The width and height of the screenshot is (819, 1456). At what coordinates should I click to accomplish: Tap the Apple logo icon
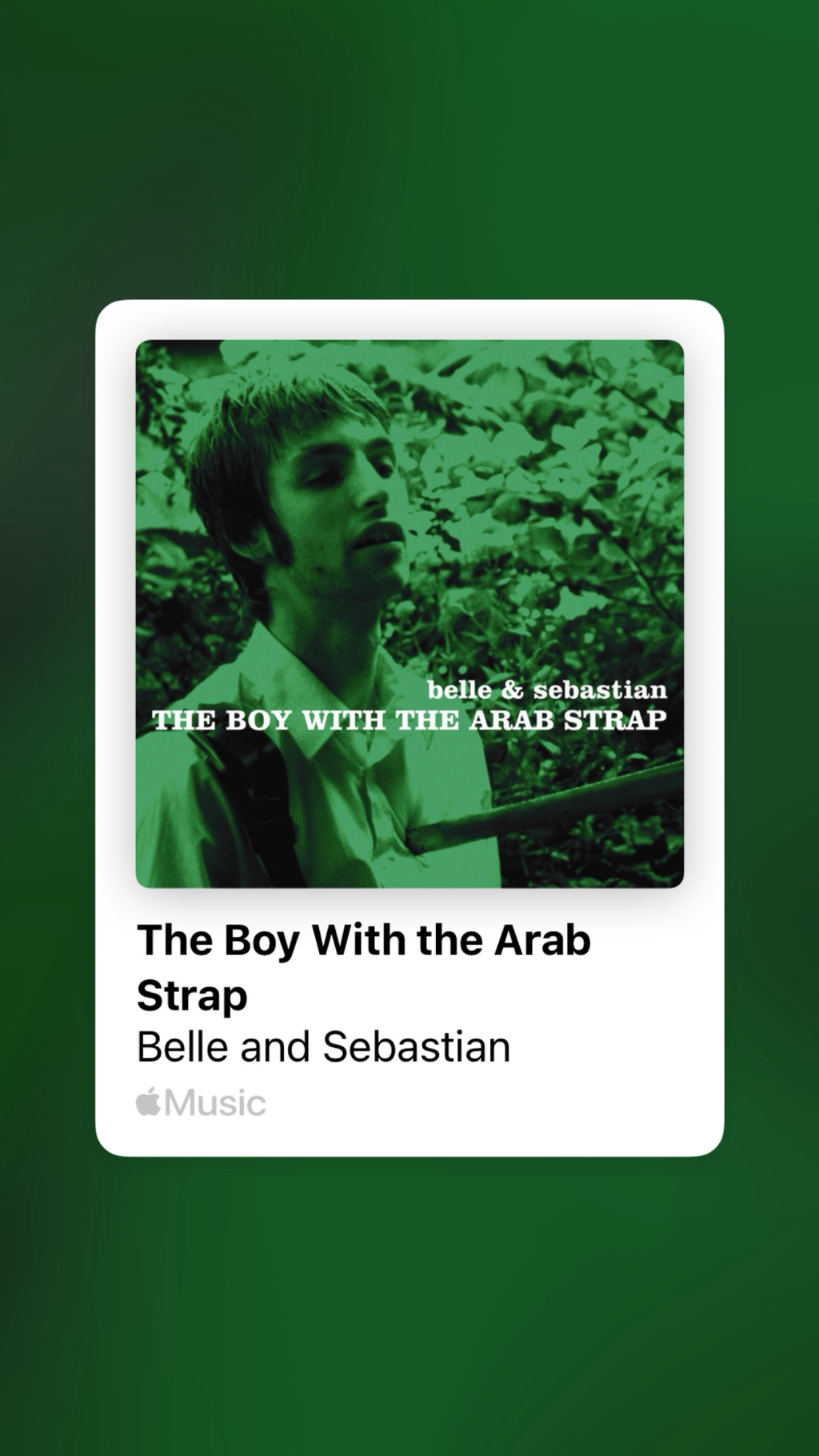[x=148, y=1102]
